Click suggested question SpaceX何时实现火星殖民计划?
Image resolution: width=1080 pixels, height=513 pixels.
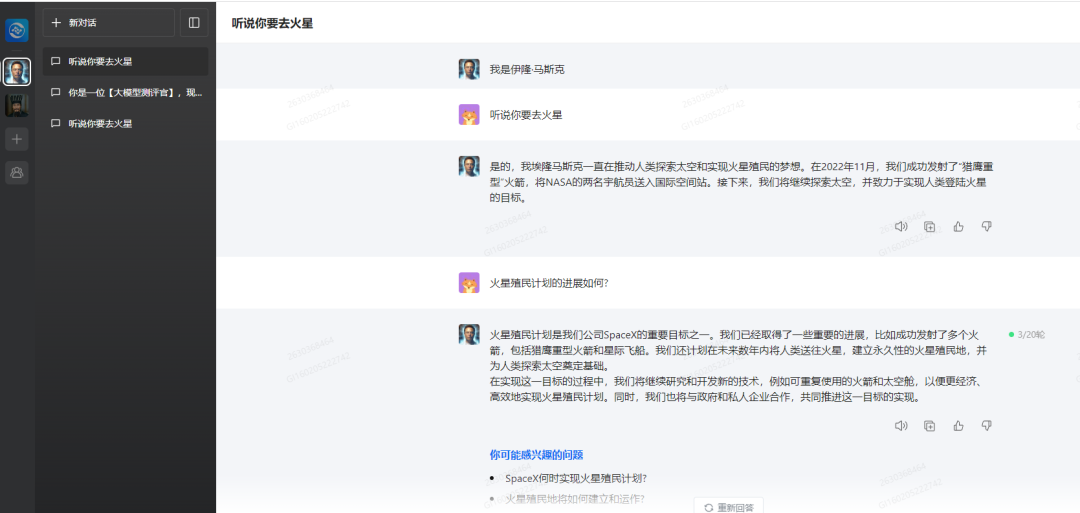tap(576, 478)
